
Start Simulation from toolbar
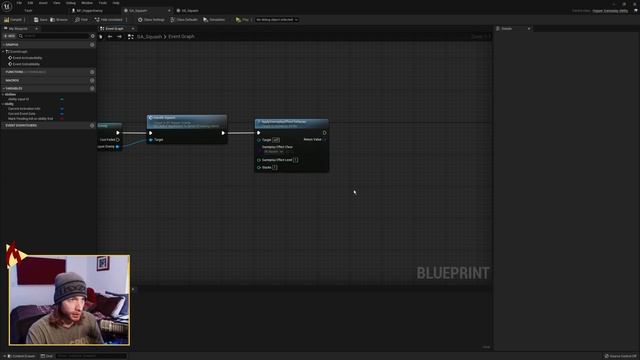coord(214,20)
